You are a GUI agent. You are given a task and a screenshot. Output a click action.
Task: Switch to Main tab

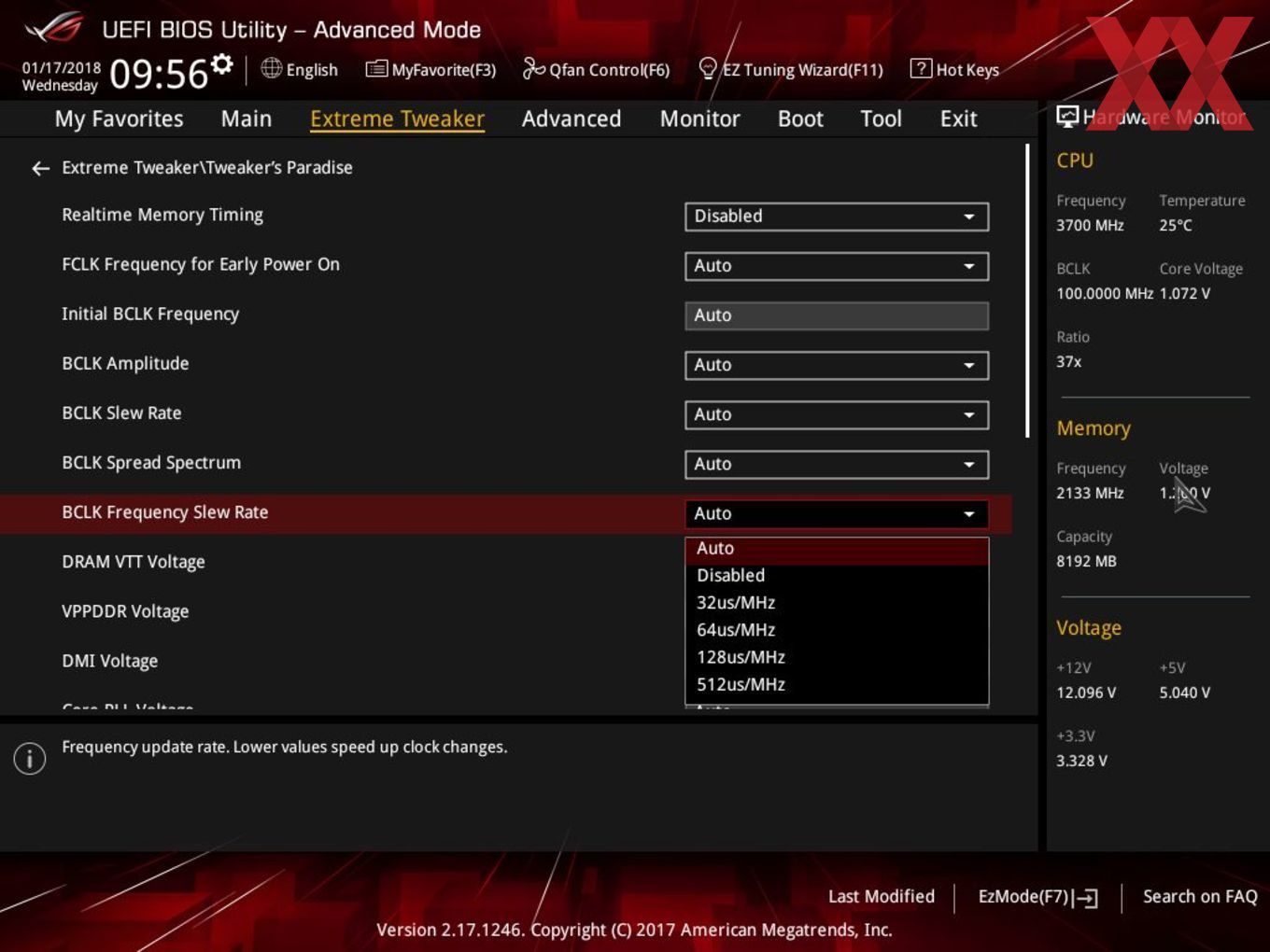pos(247,119)
